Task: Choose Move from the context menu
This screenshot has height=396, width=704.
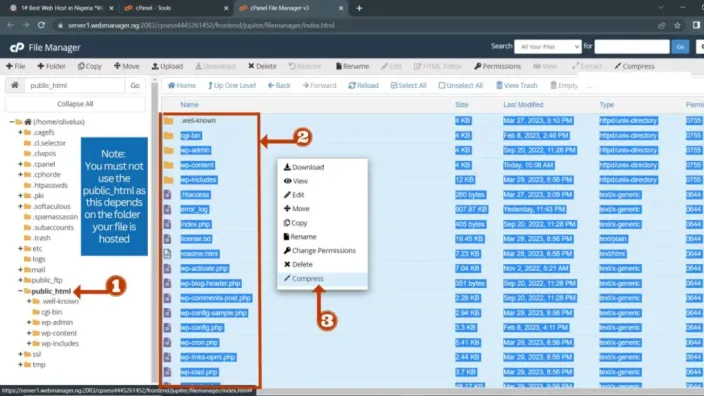Action: 322,209
